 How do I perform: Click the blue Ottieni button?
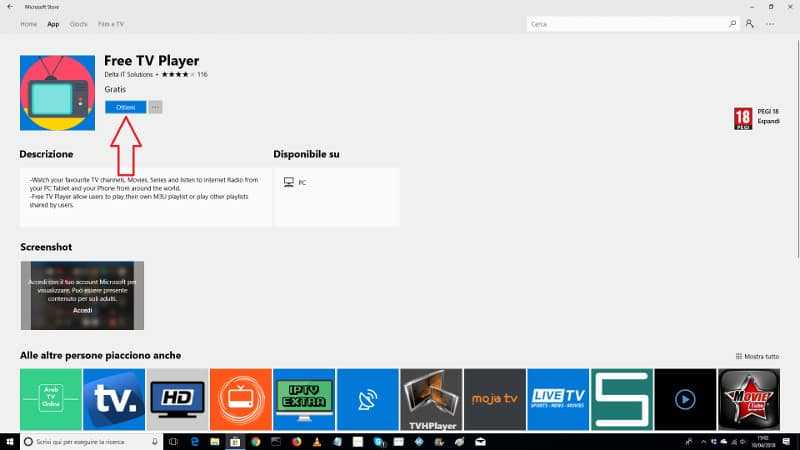click(126, 107)
